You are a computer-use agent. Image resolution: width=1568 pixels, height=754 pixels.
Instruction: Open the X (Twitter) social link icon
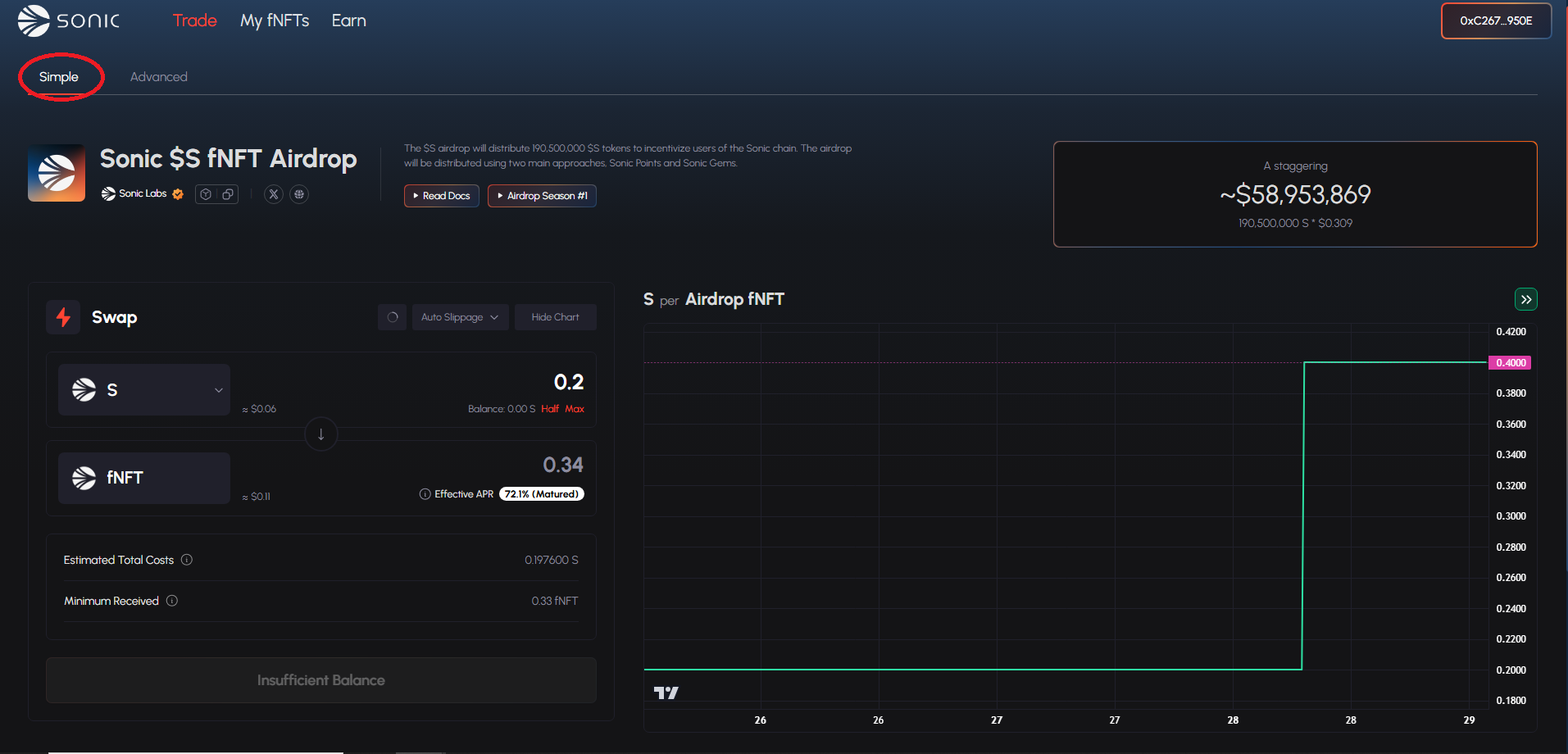click(x=274, y=194)
